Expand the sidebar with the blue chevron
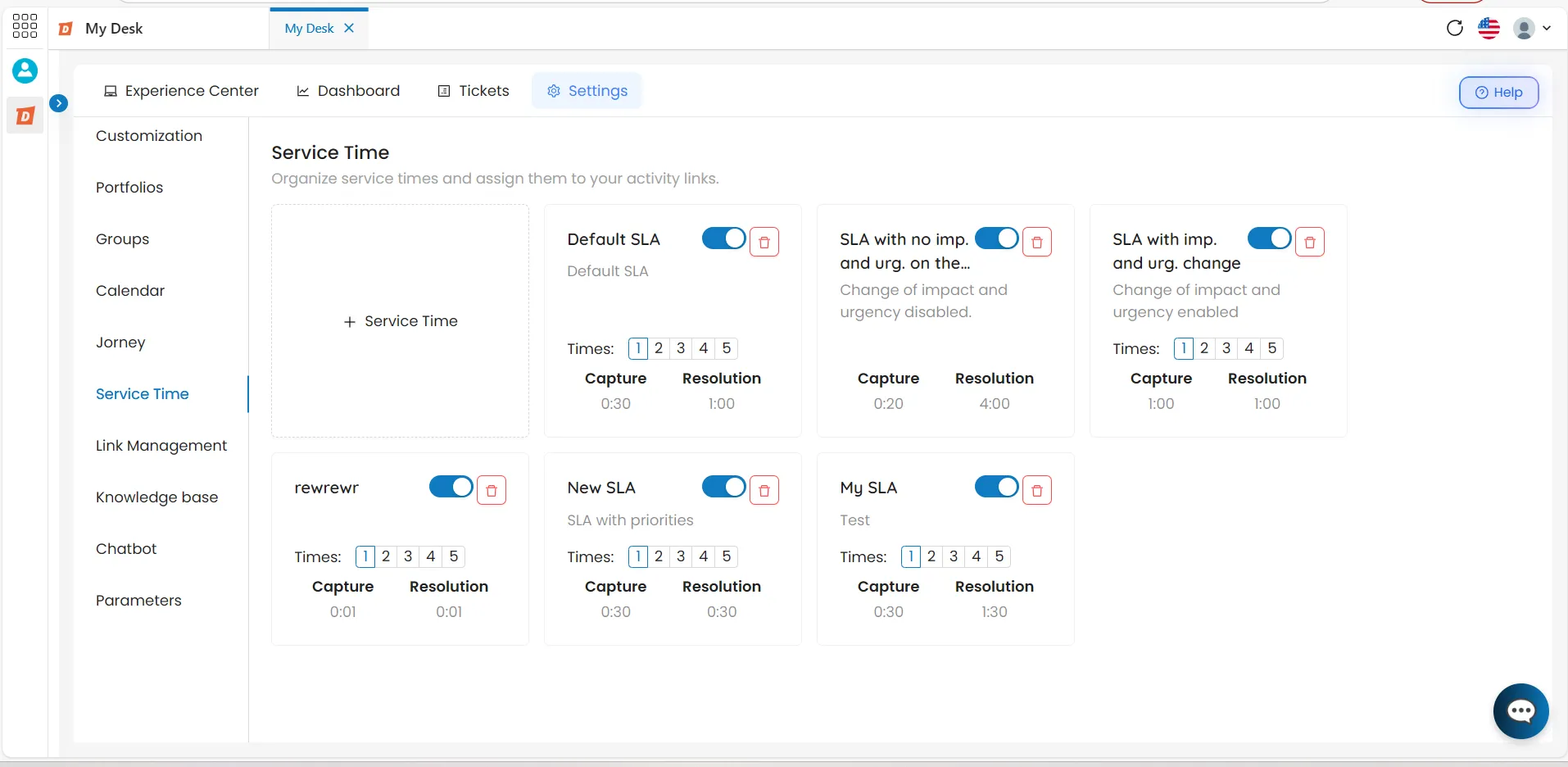This screenshot has width=1568, height=767. (58, 103)
